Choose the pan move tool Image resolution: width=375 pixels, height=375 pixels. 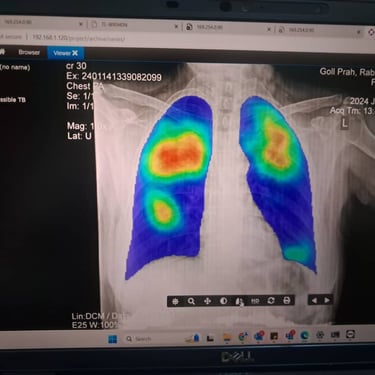tap(207, 301)
